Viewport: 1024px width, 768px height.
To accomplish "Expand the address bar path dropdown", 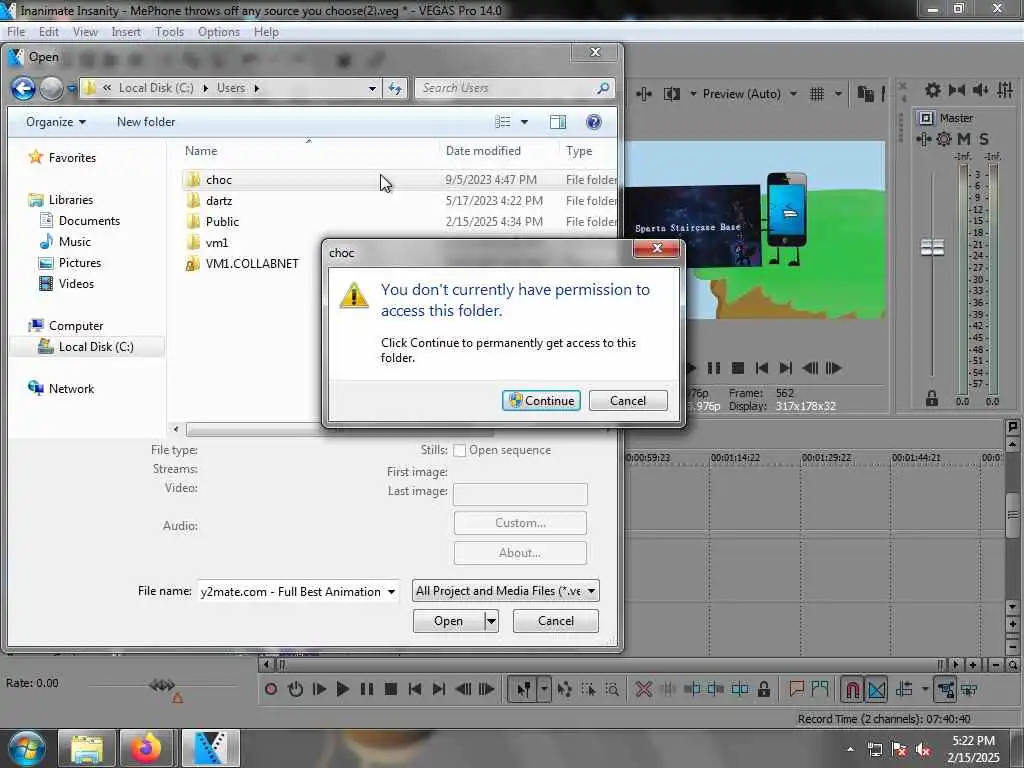I will [x=372, y=88].
